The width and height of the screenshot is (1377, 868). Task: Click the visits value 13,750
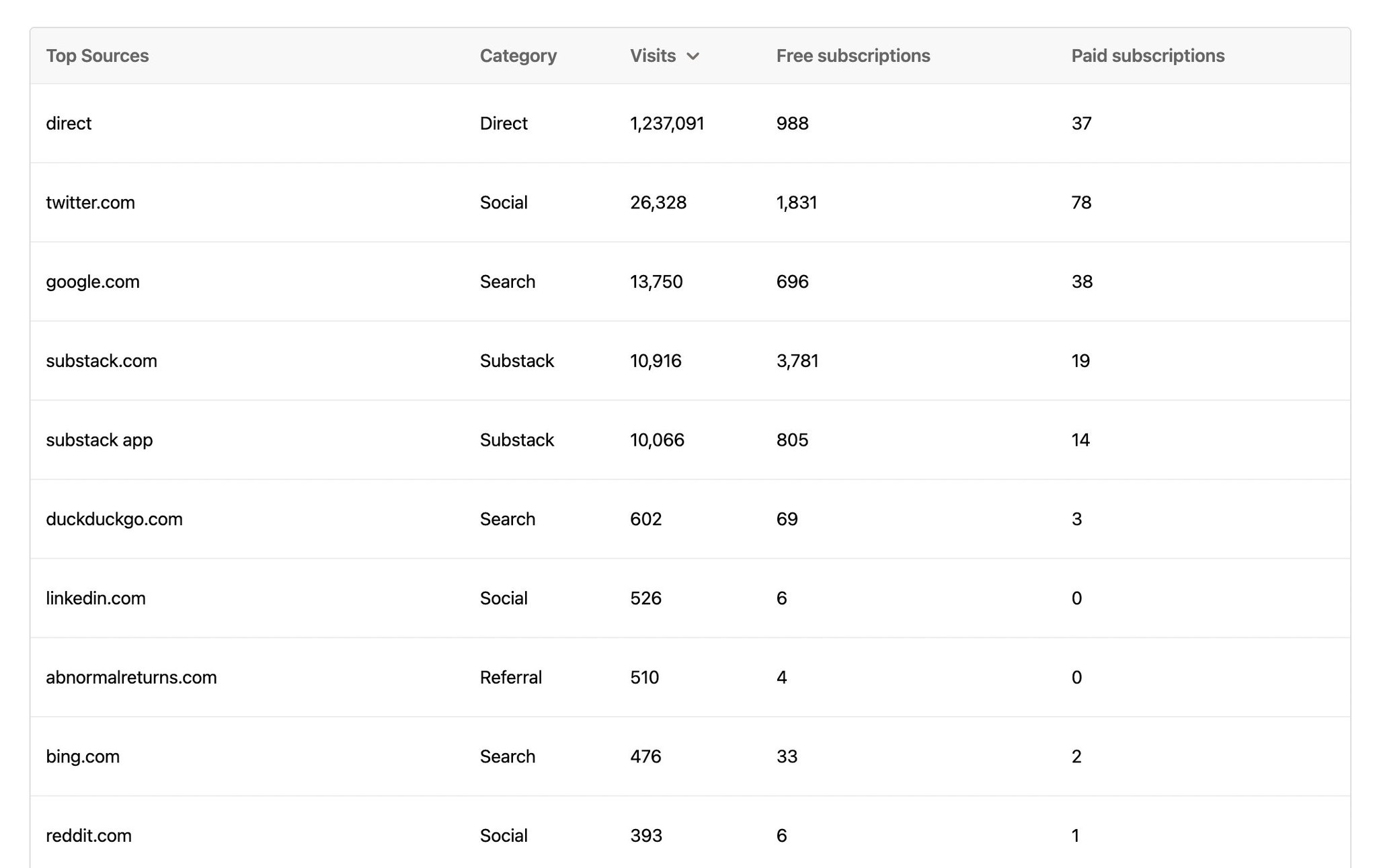656,282
